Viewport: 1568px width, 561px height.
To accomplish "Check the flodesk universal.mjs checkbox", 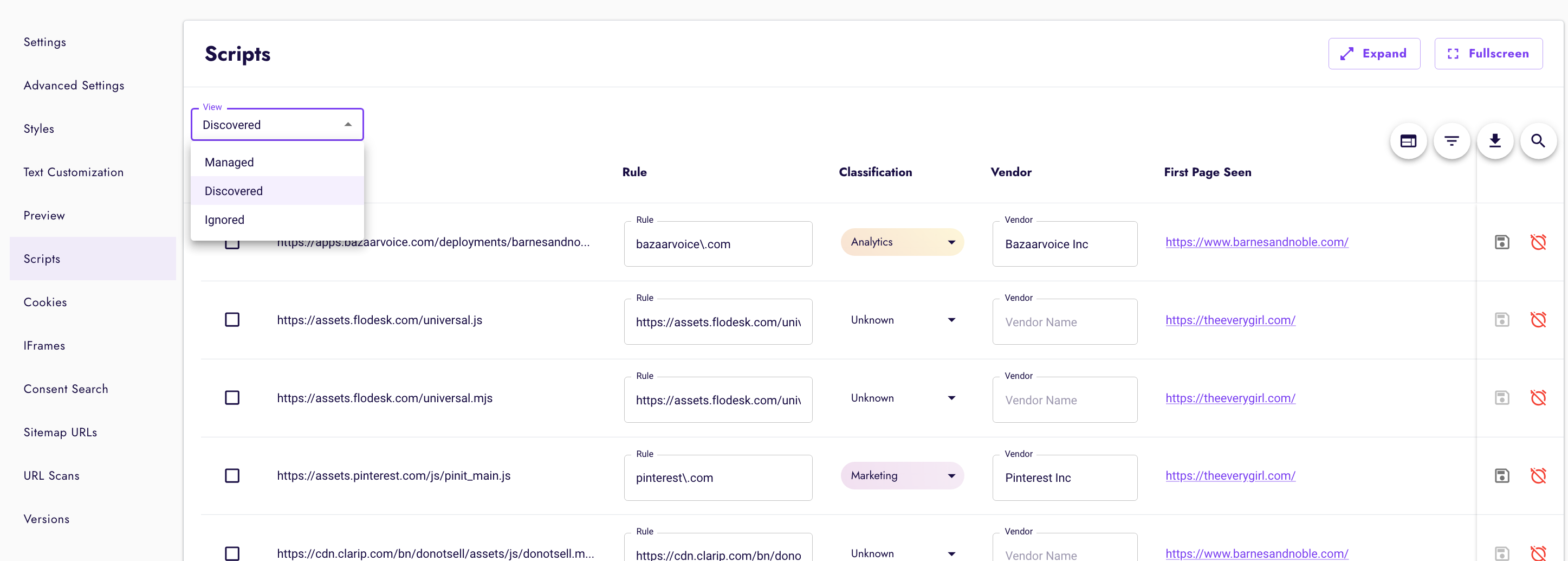I will coord(232,398).
